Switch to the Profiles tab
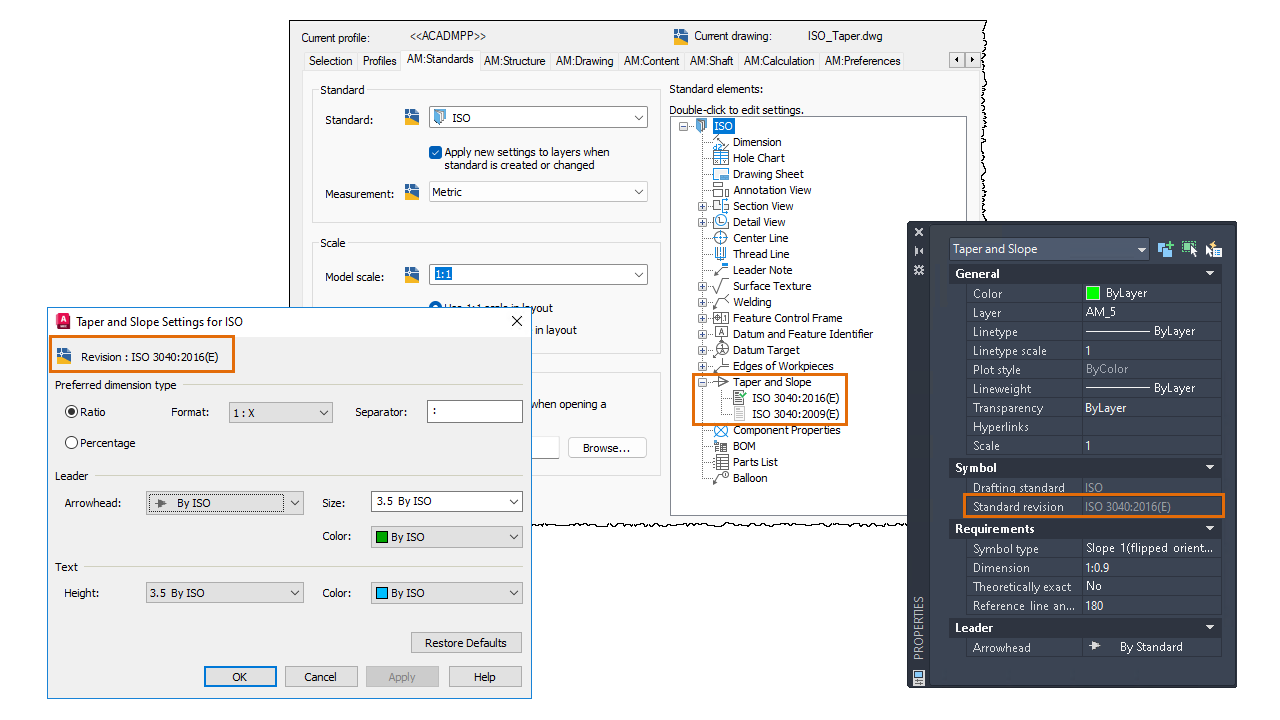The image size is (1280, 720). click(379, 61)
